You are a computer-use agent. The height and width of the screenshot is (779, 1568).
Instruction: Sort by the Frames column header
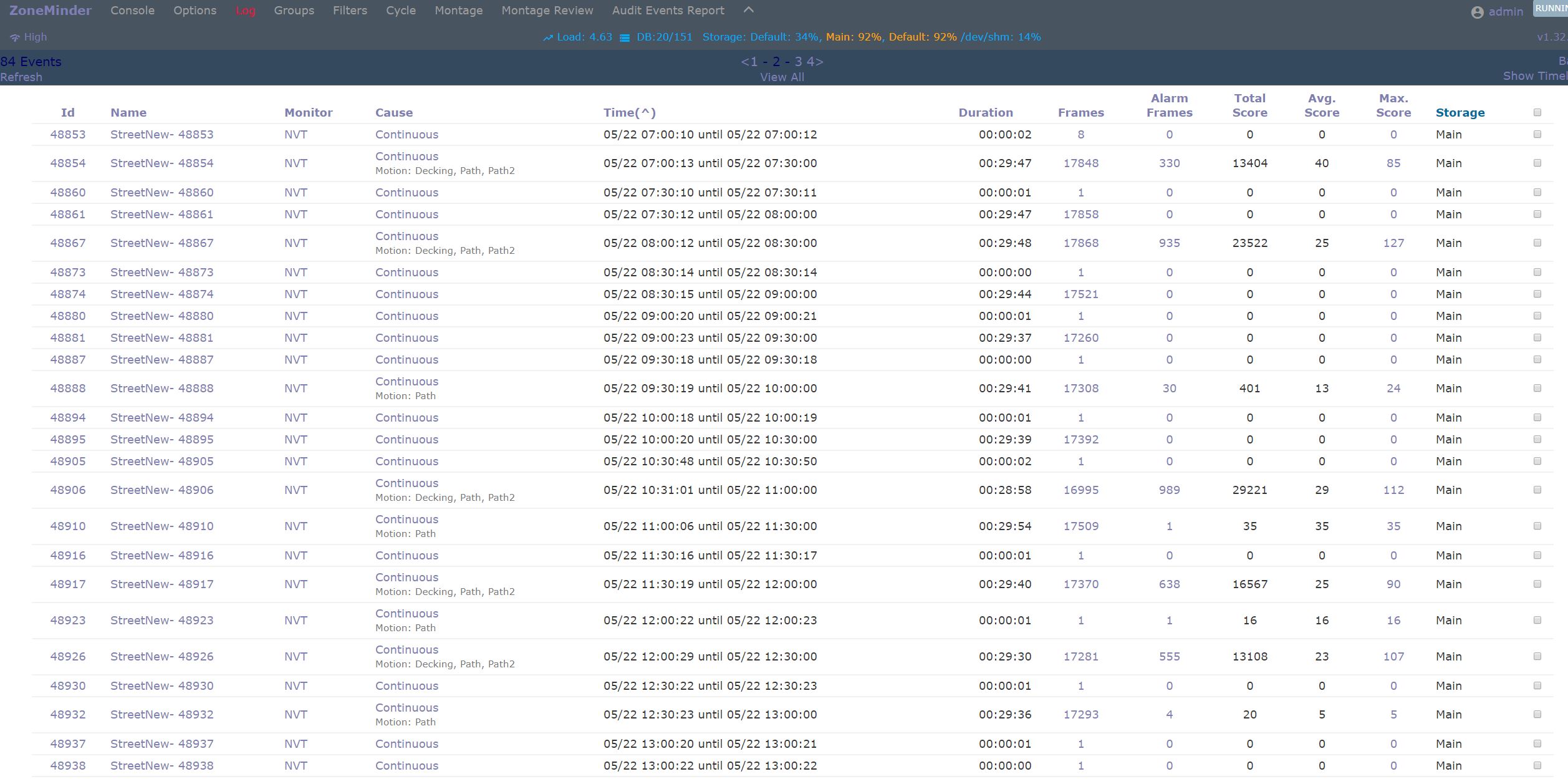coord(1081,113)
